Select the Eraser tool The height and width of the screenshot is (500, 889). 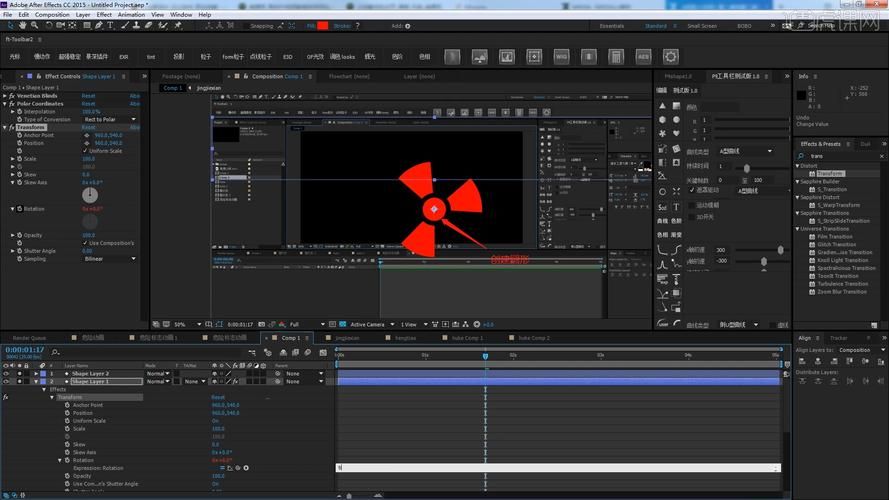tap(148, 26)
